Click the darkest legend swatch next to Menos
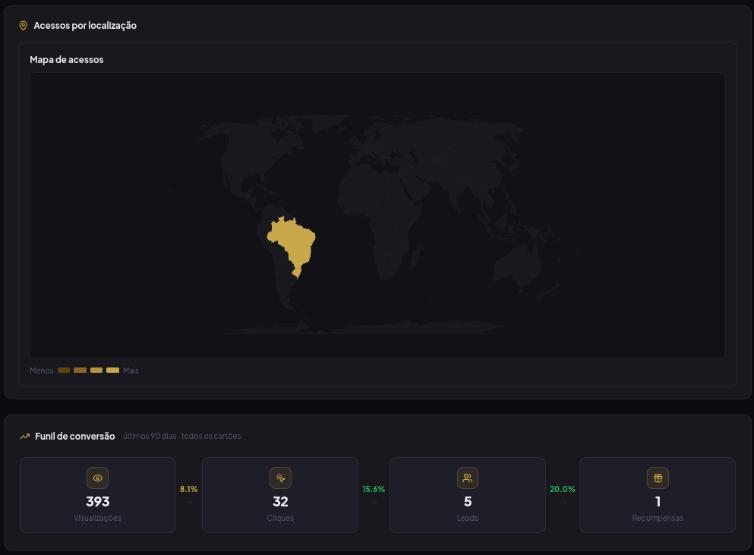Viewport: 754px width, 555px height. point(64,370)
